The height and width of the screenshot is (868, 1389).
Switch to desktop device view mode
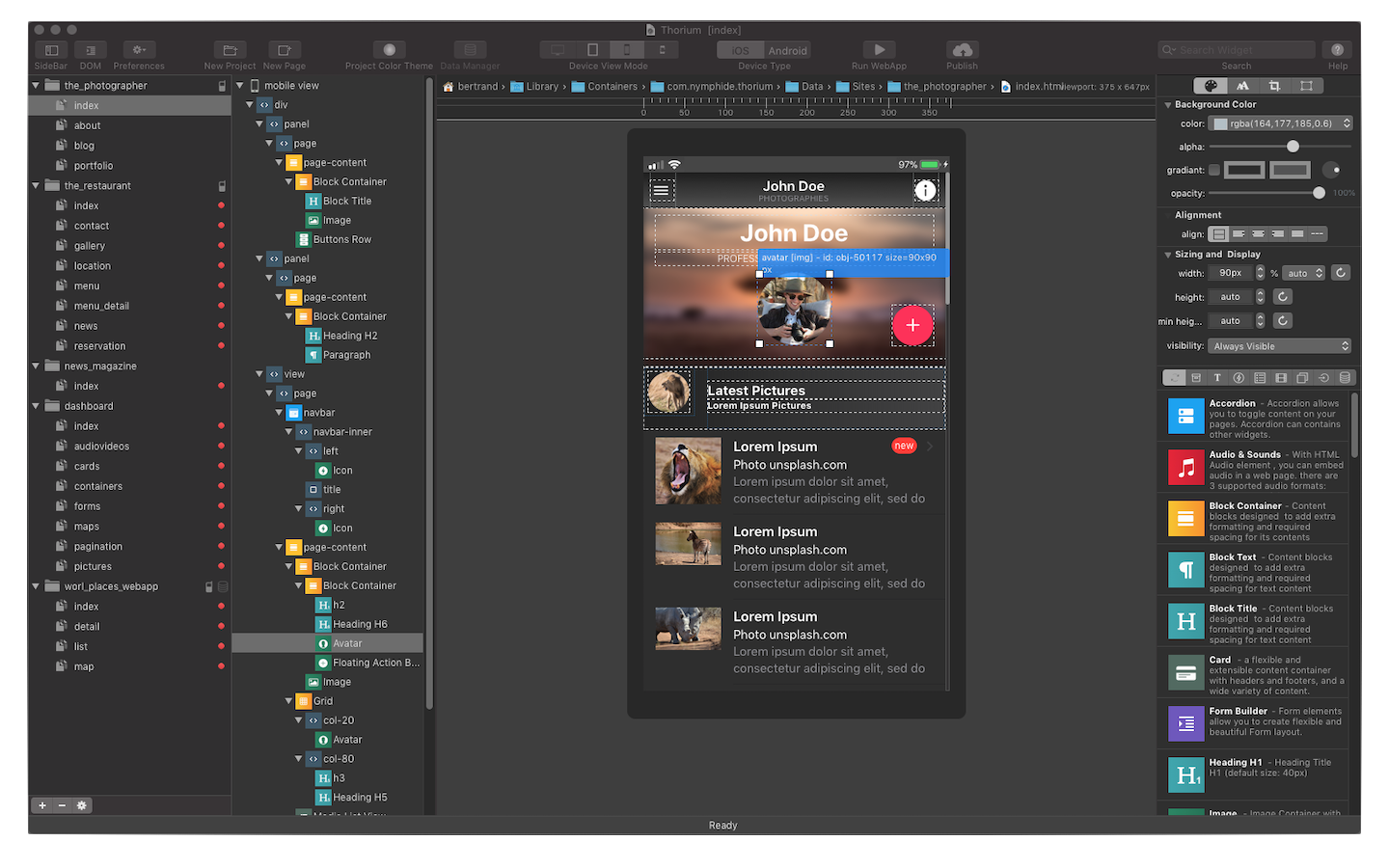pyautogui.click(x=558, y=50)
